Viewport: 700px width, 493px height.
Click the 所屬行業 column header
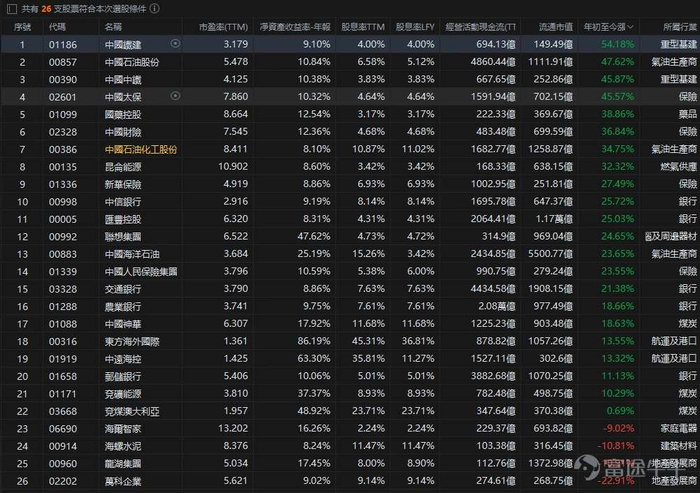coord(681,27)
